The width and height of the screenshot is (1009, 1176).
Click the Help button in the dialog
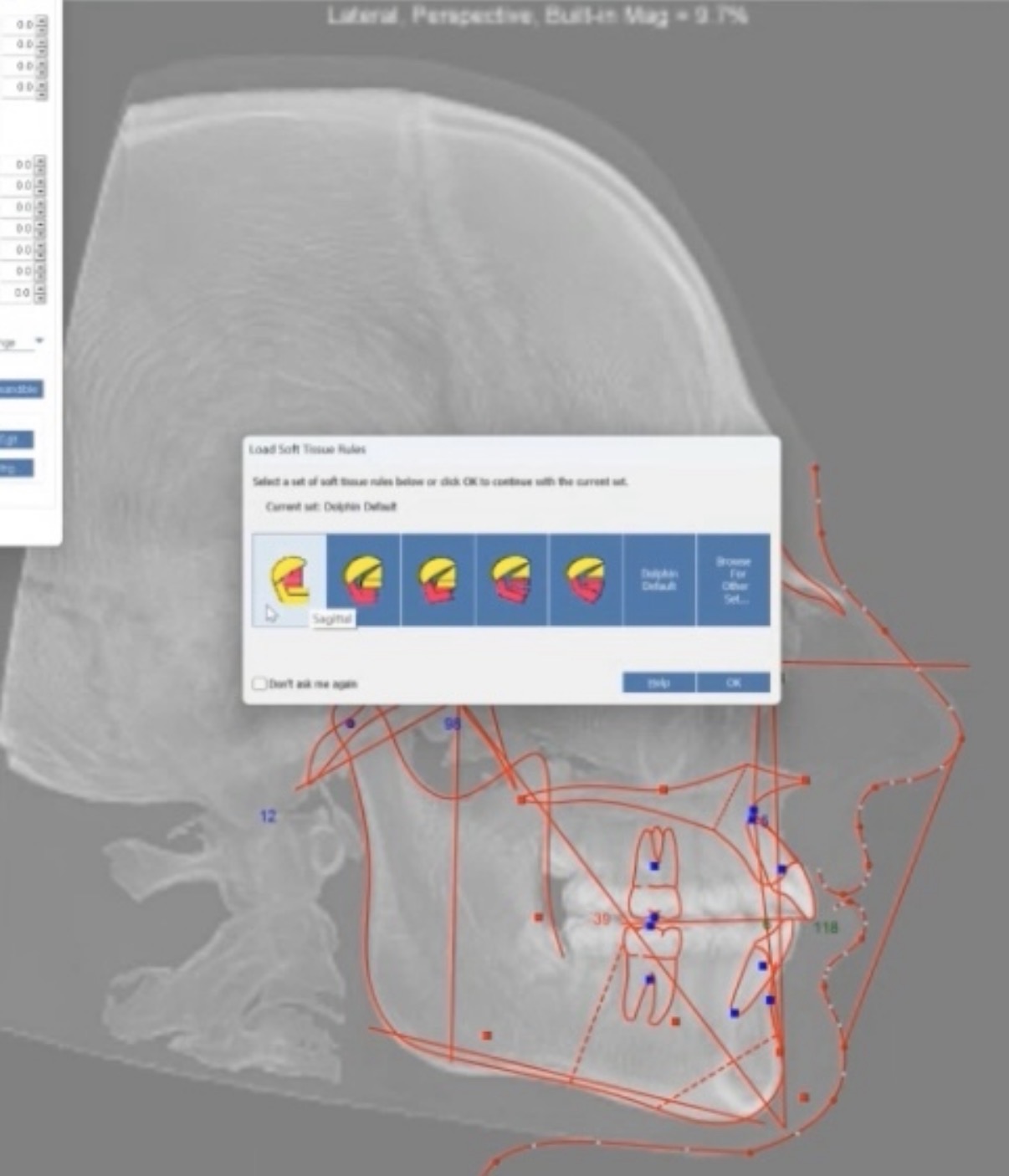point(658,683)
